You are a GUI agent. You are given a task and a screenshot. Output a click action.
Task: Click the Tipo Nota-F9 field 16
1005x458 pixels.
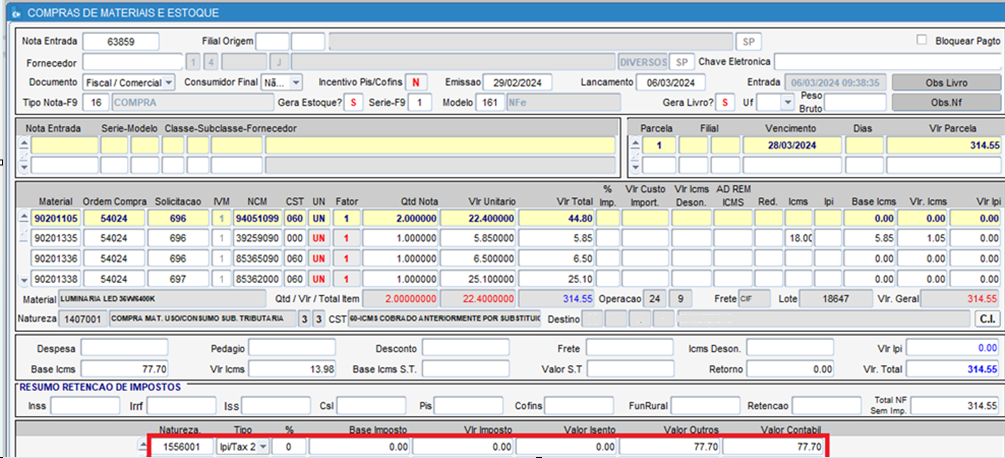[x=96, y=102]
